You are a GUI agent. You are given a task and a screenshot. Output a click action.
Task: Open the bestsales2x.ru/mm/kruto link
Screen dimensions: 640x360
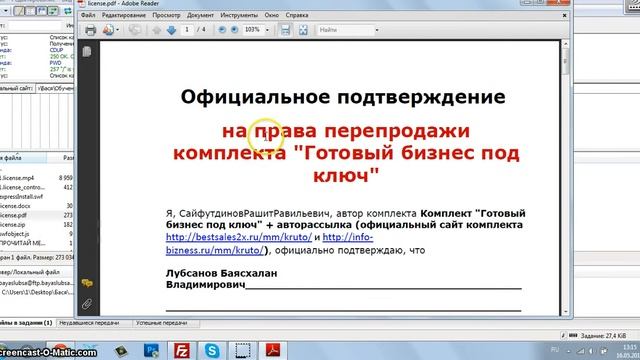[239, 237]
